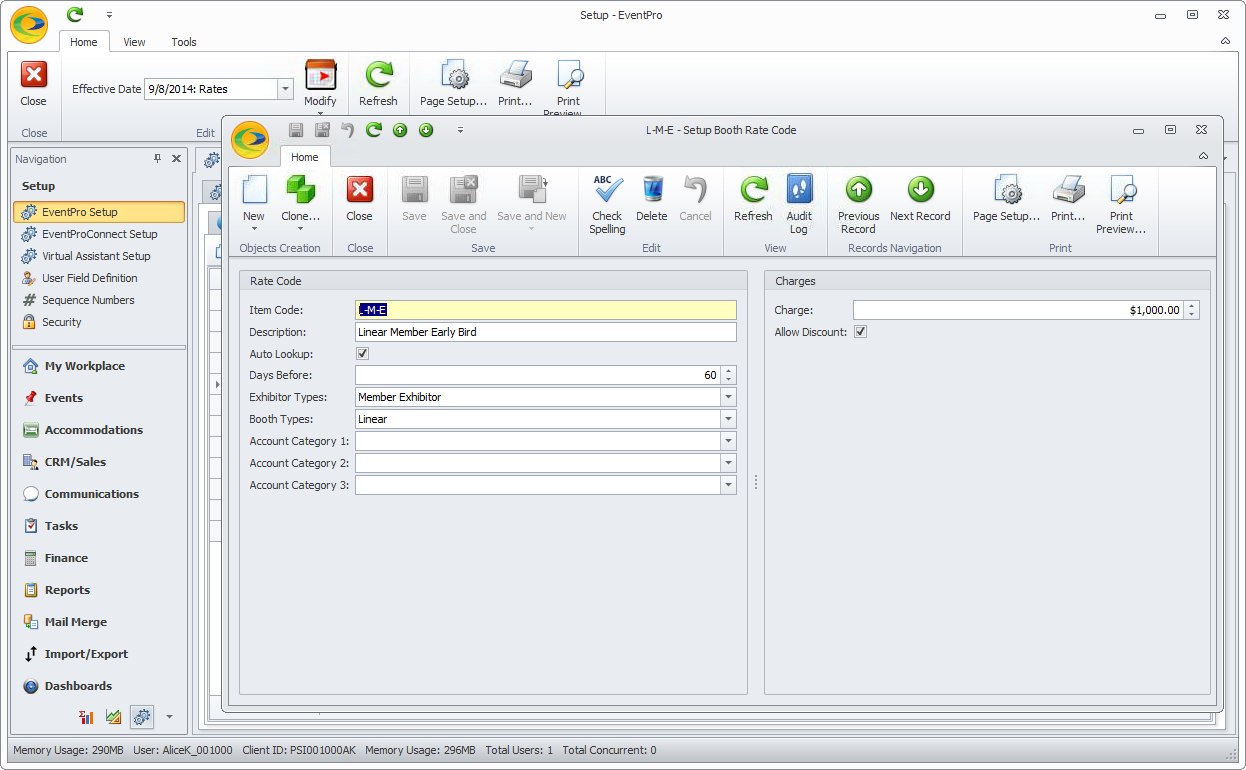Click red Close icon in main Setup ribbon
This screenshot has height=770, width=1246.
[x=34, y=76]
